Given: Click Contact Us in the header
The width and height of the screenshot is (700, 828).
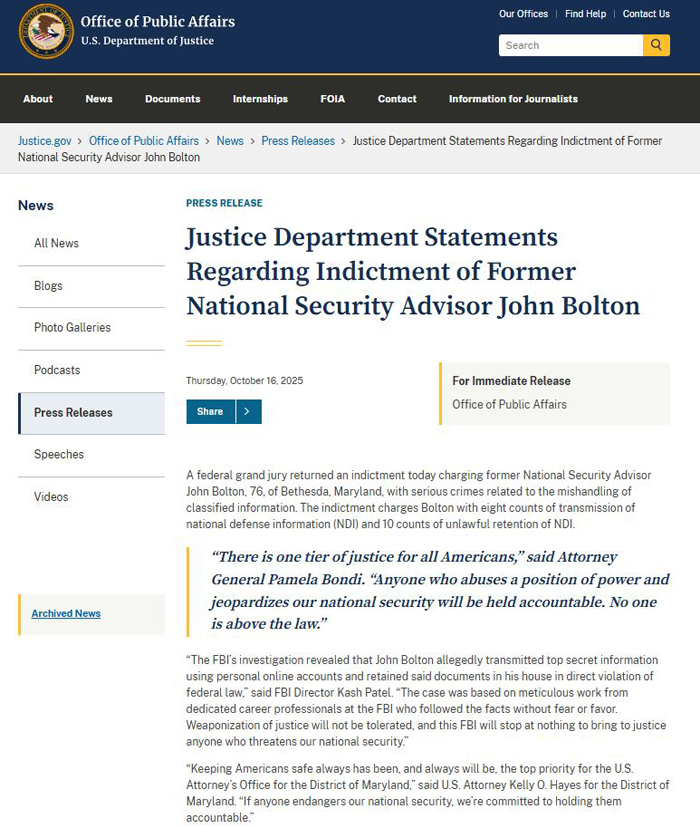Looking at the screenshot, I should 646,14.
